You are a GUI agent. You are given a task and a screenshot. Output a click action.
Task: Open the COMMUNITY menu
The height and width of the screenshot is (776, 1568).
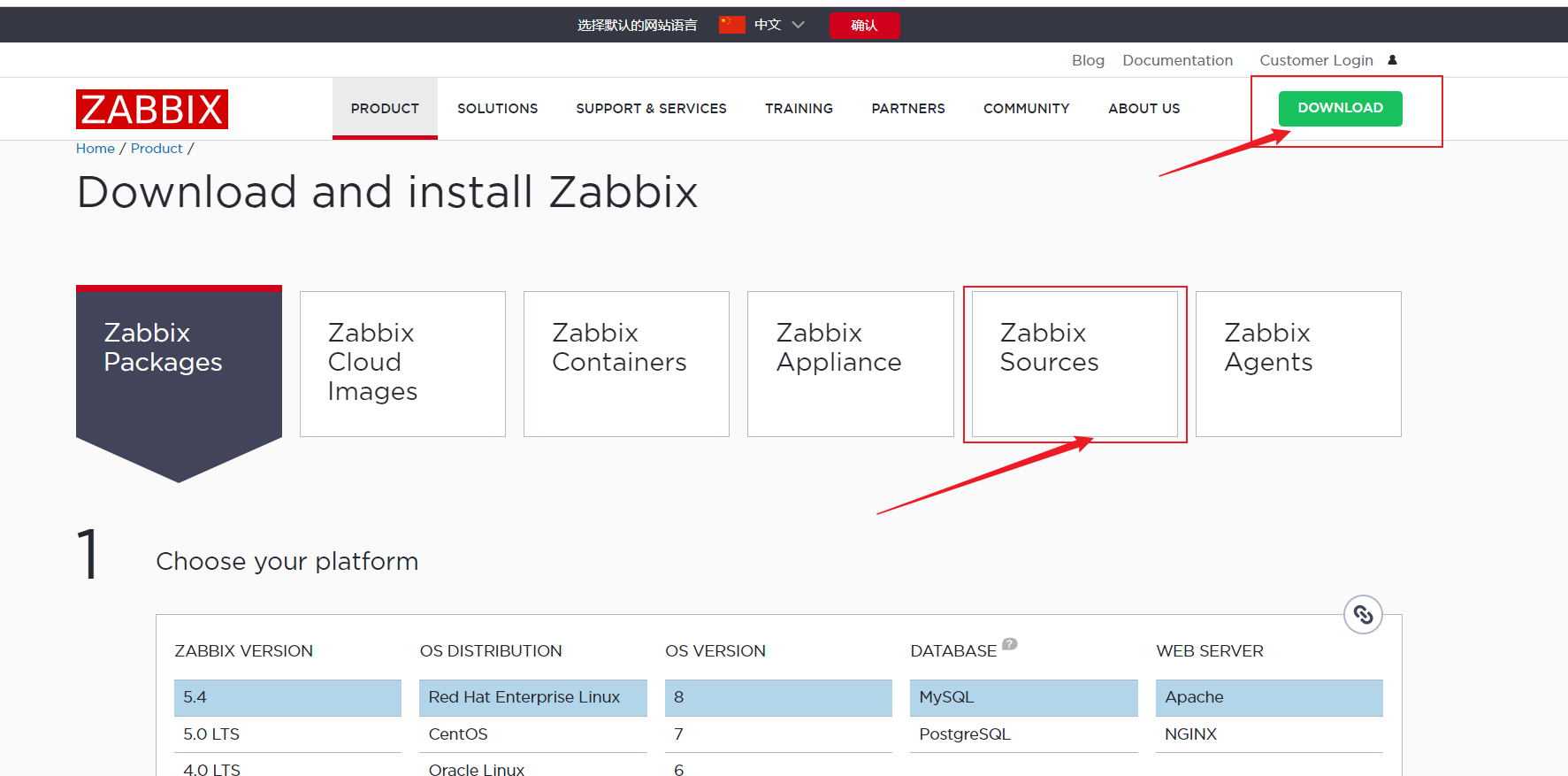pyautogui.click(x=1026, y=108)
